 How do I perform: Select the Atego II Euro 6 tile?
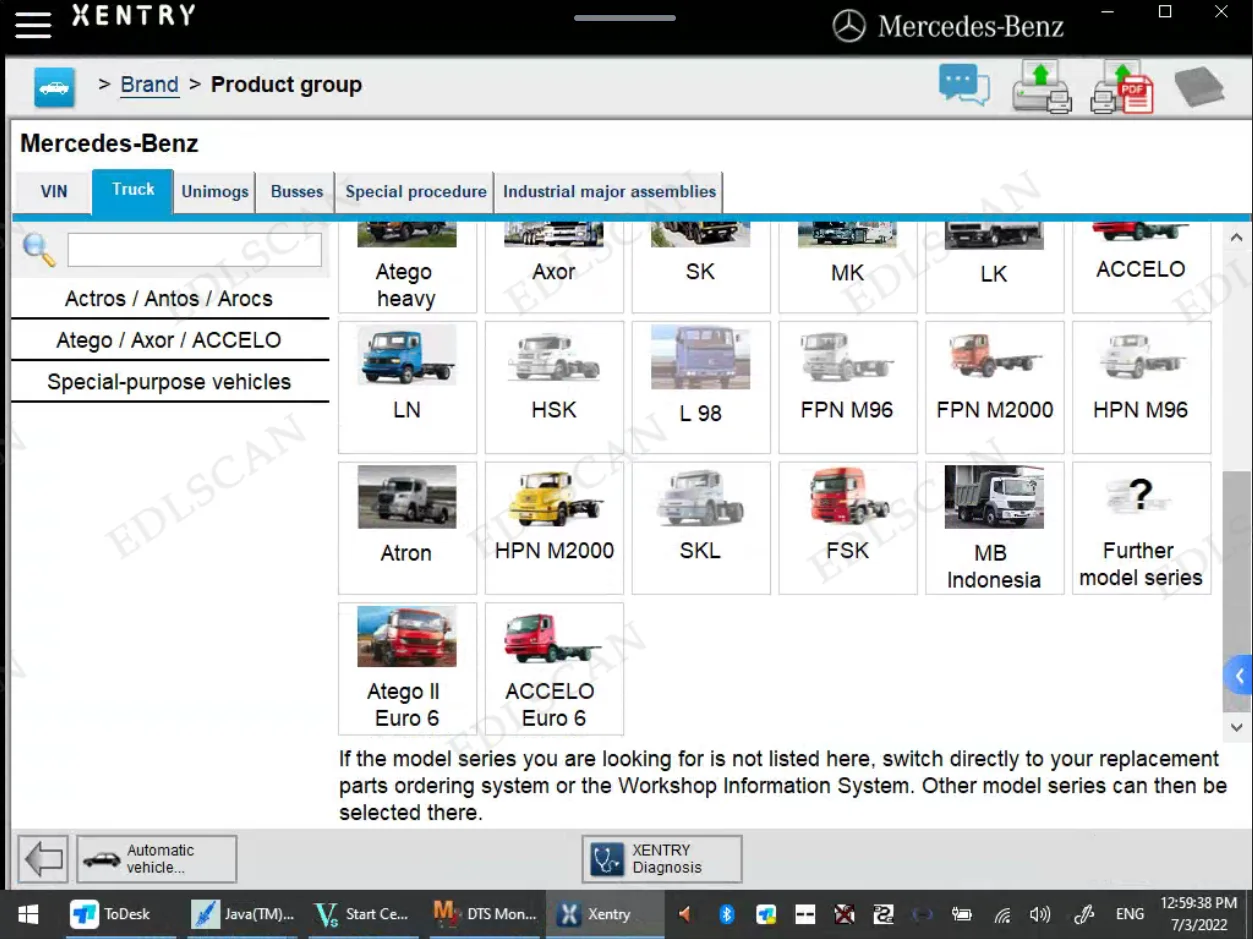pos(407,668)
